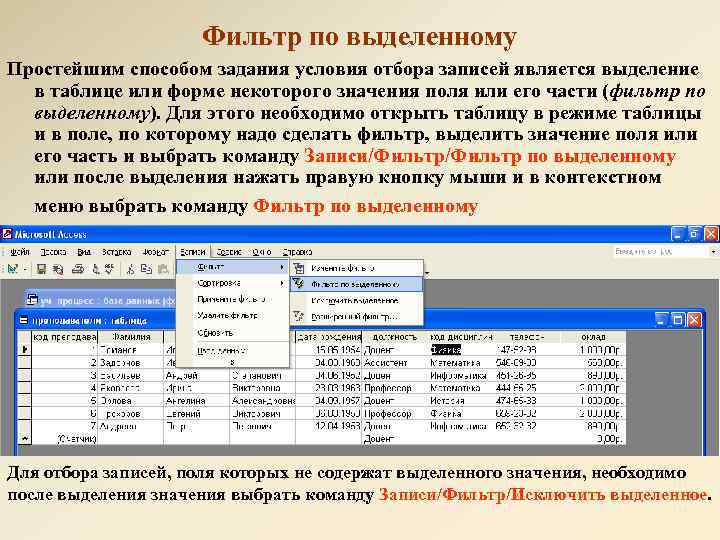The width and height of the screenshot is (720, 540).
Task: Open the Сервис menu
Action: [229, 252]
